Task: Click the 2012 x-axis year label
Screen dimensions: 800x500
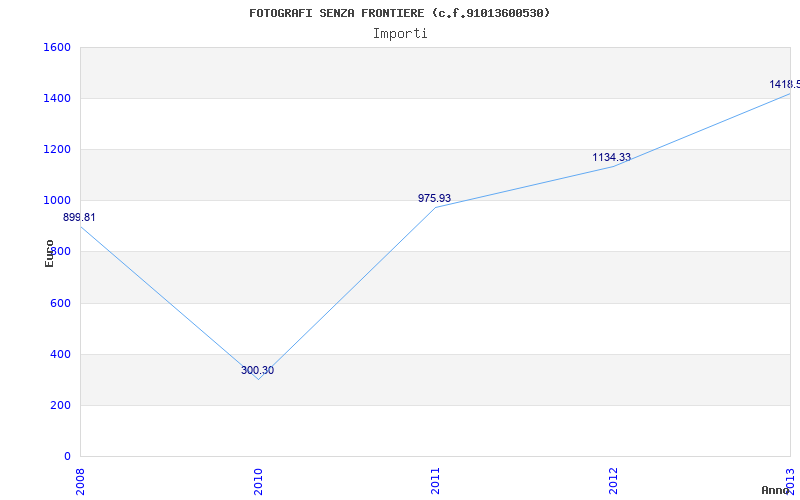Action: click(613, 481)
